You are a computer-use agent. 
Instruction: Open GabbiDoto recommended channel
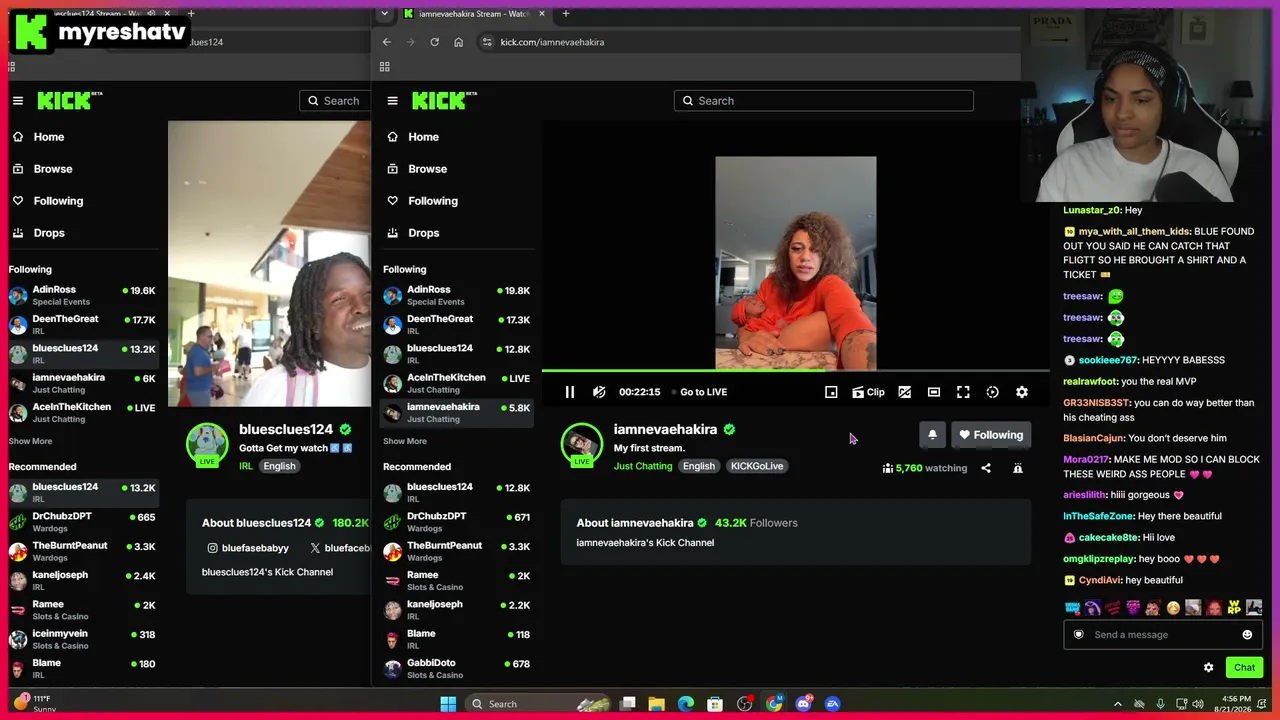tap(457, 668)
